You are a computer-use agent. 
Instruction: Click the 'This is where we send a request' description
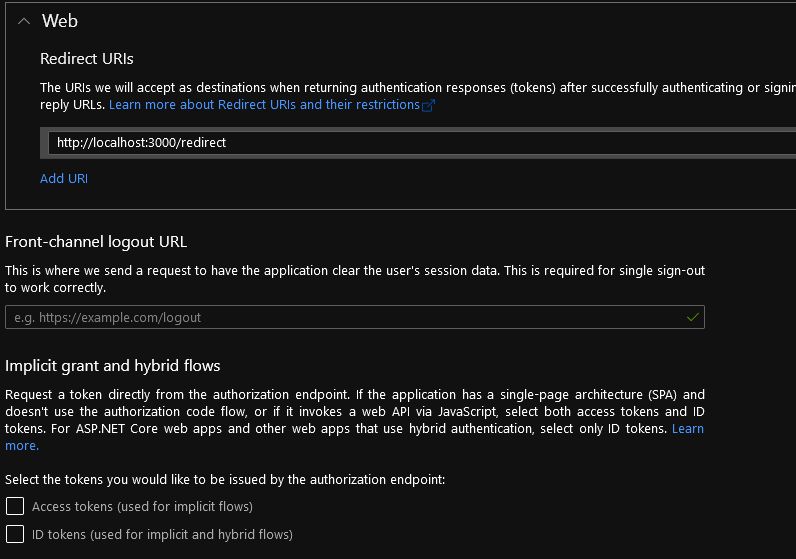coord(350,270)
